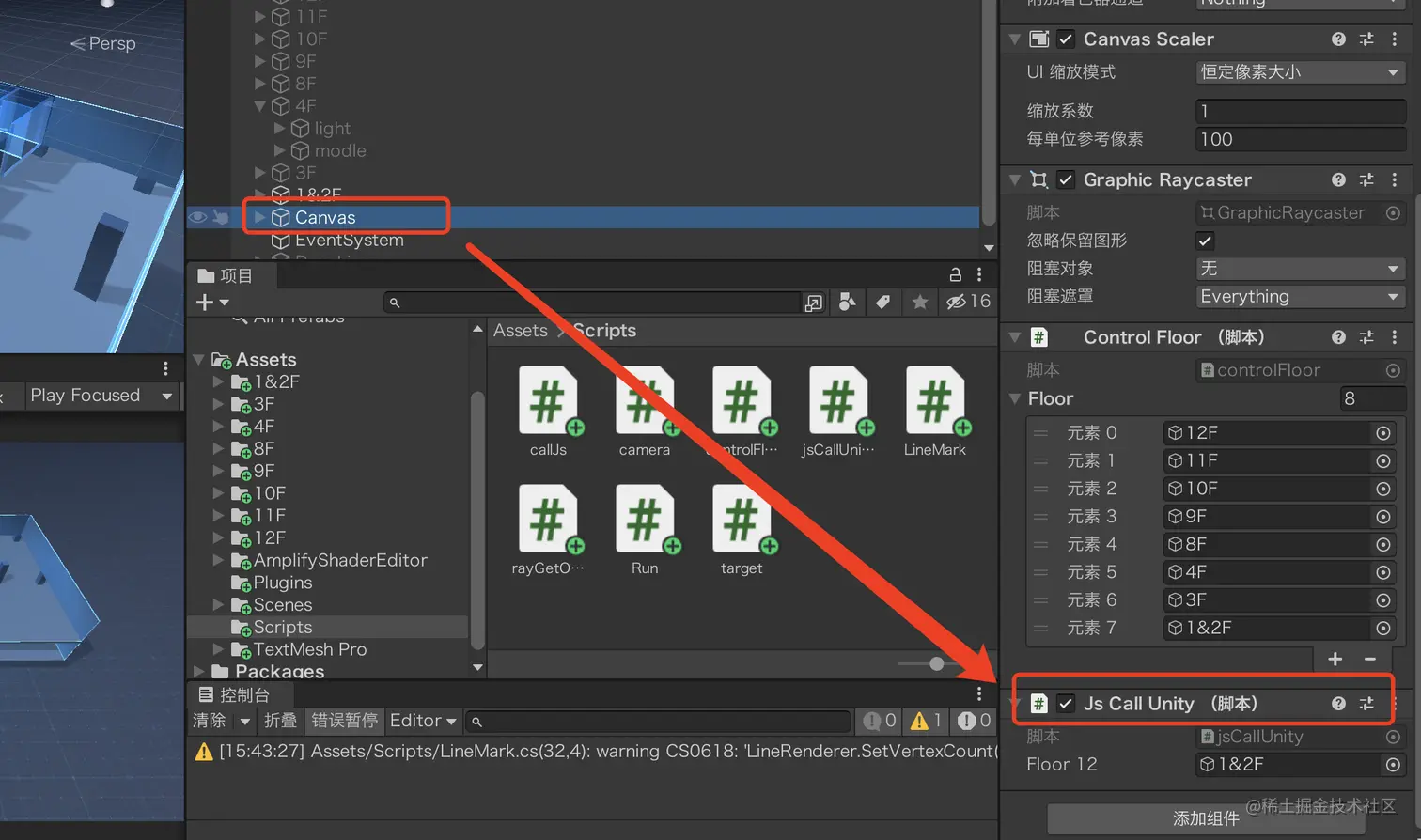Toggle favorites star in Project toolbar
The image size is (1421, 840).
coord(920,302)
